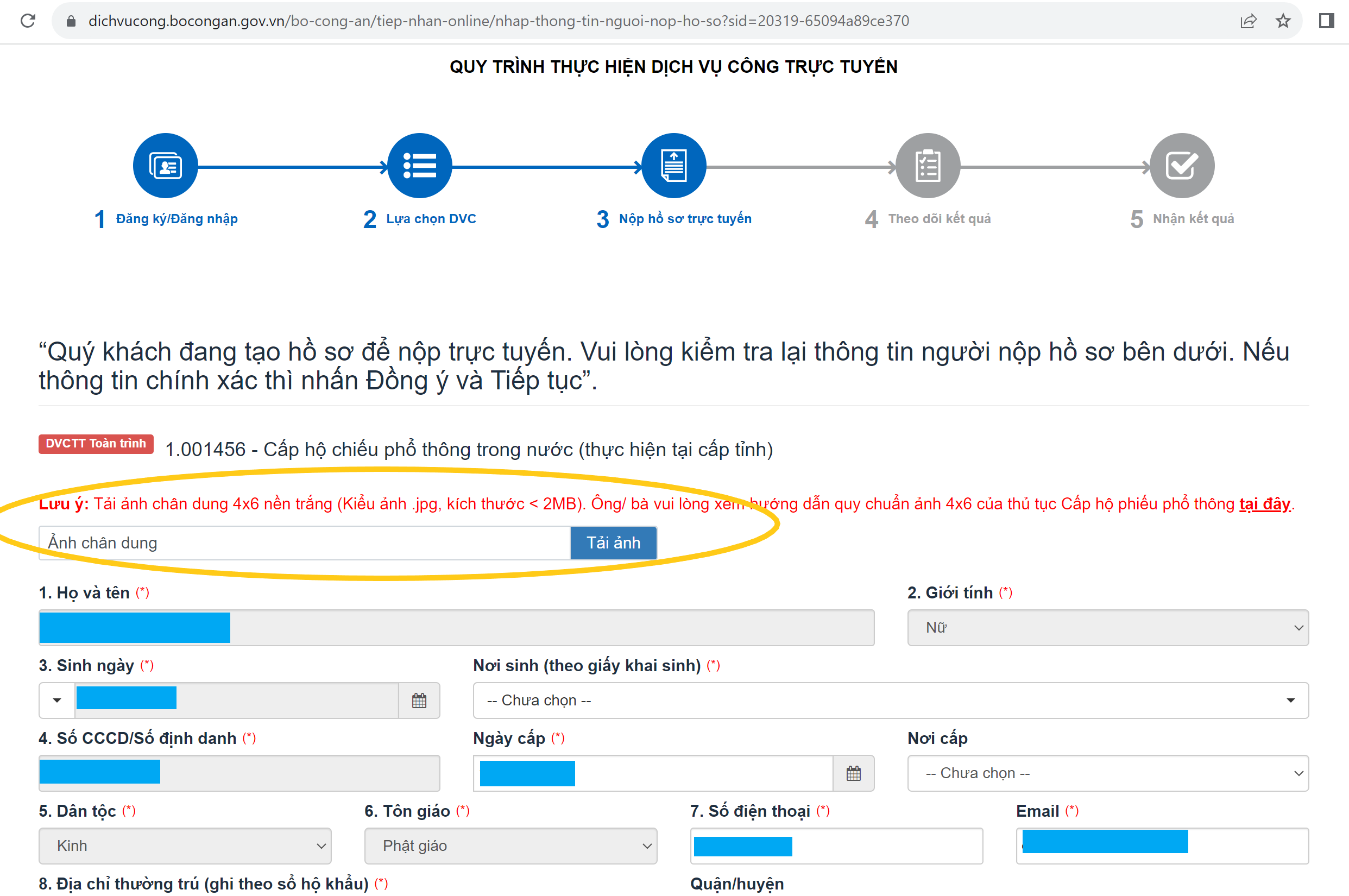Open the Nơi cấp dropdown
The image size is (1349, 896).
[1107, 773]
